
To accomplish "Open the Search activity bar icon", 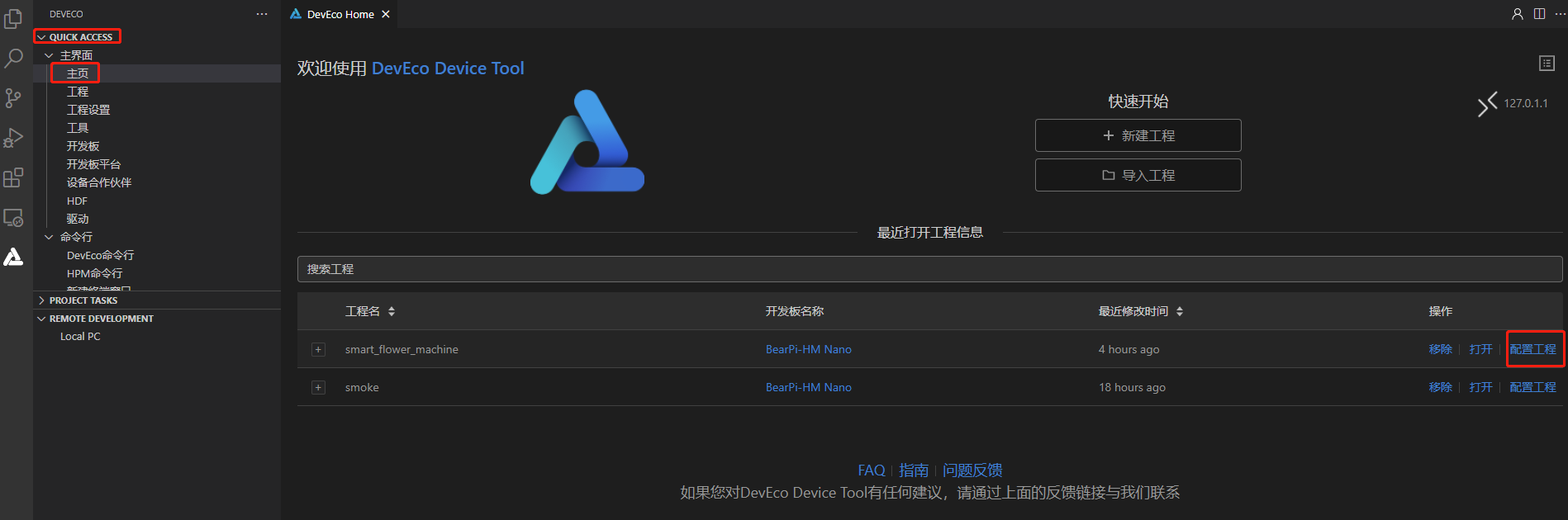I will pyautogui.click(x=13, y=58).
